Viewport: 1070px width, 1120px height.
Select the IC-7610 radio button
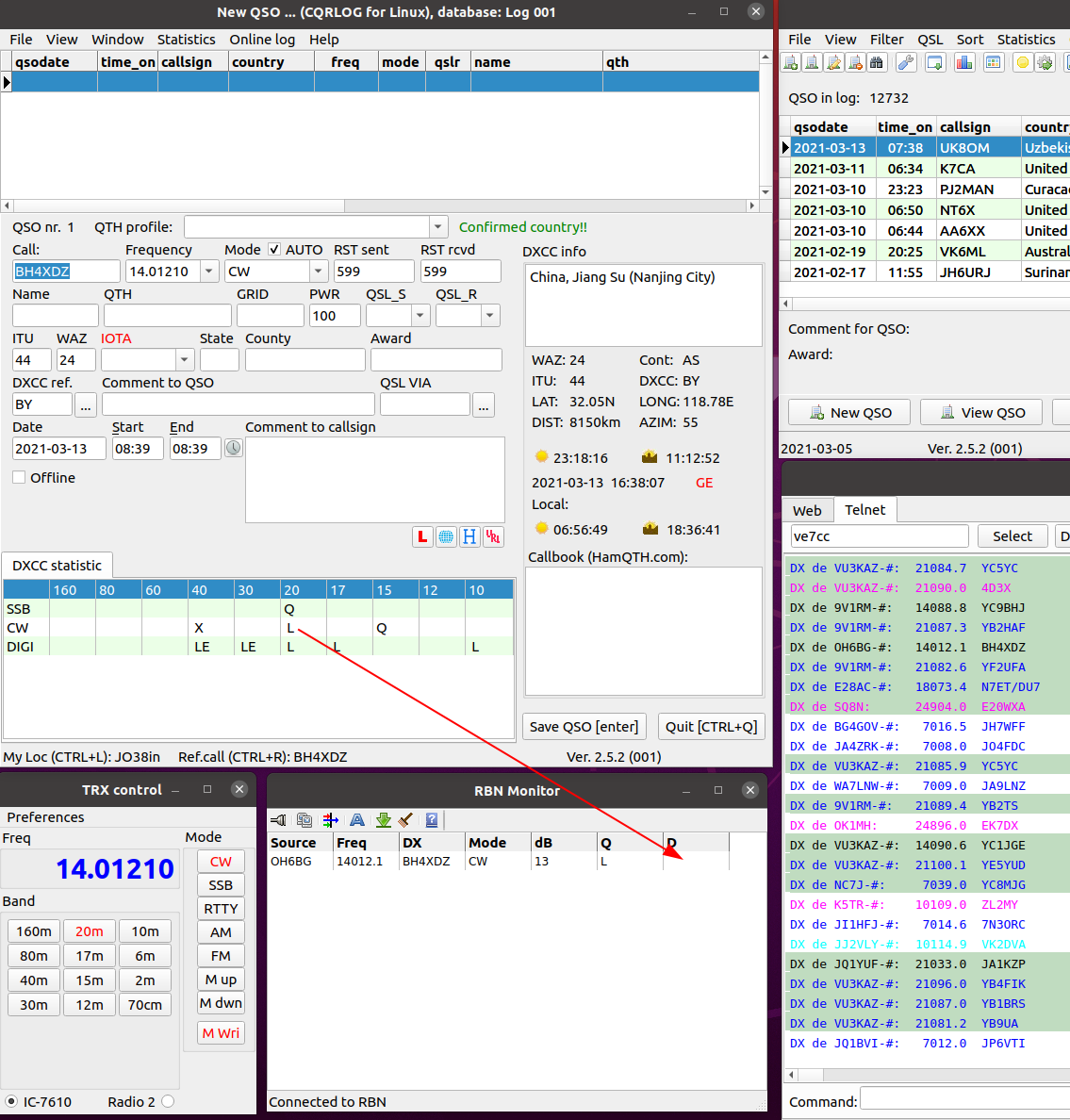click(11, 1101)
